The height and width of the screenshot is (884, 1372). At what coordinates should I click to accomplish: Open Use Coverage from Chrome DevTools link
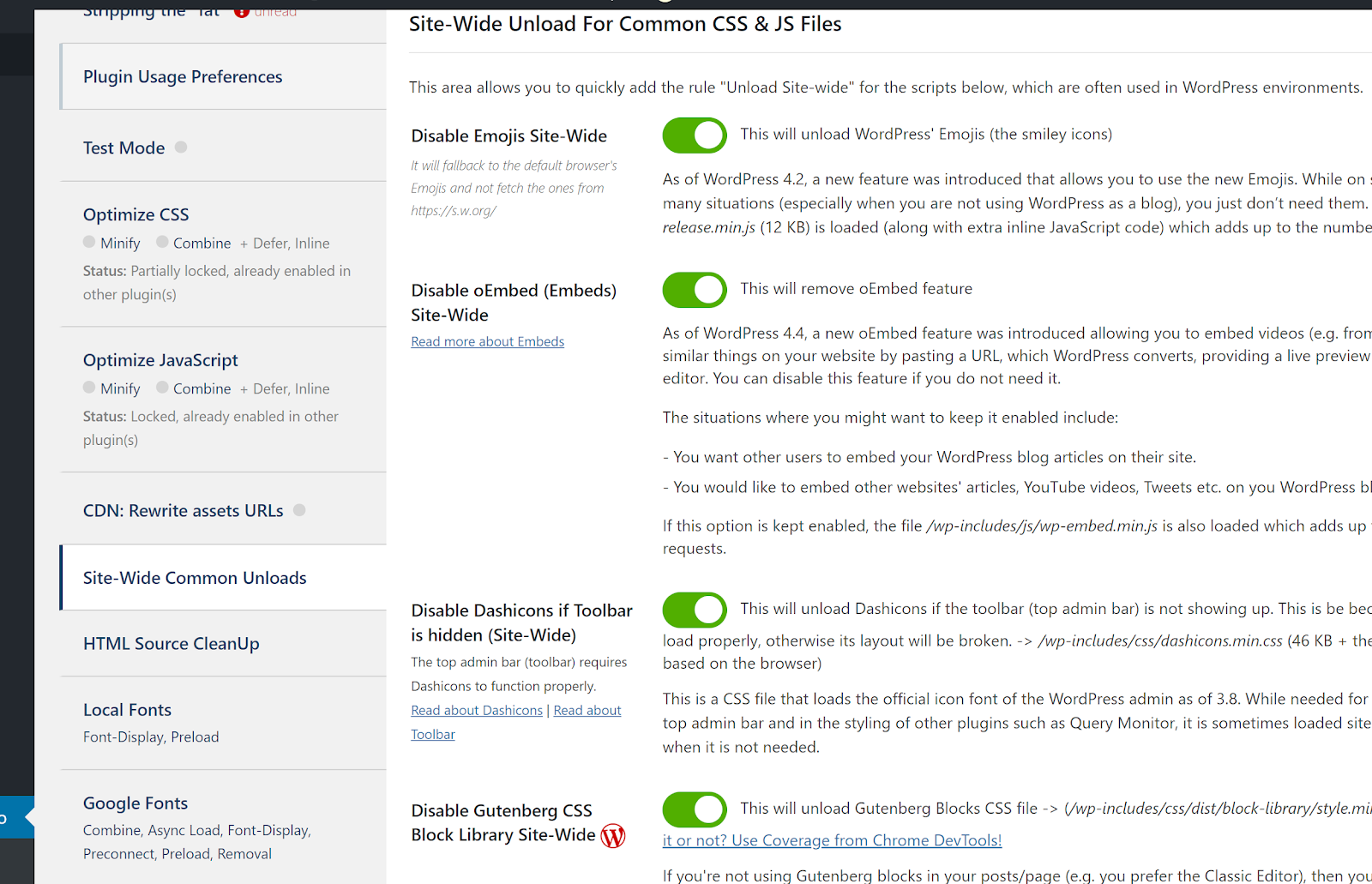(832, 840)
